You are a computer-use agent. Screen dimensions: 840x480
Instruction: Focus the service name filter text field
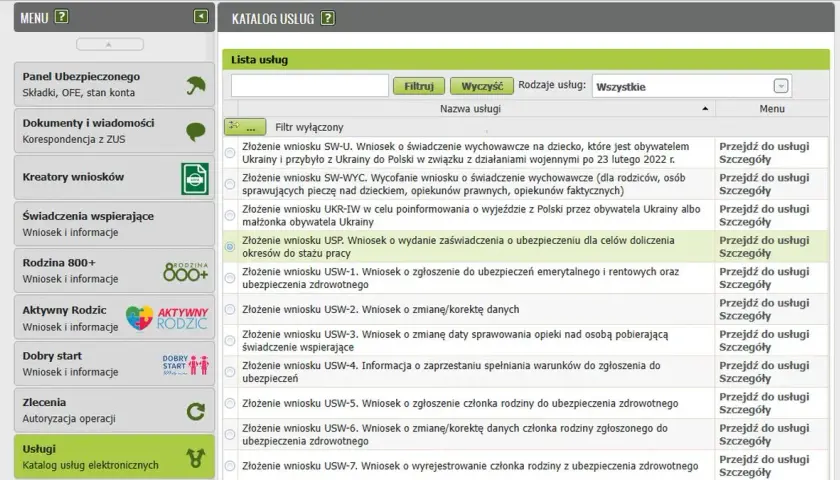tap(310, 86)
